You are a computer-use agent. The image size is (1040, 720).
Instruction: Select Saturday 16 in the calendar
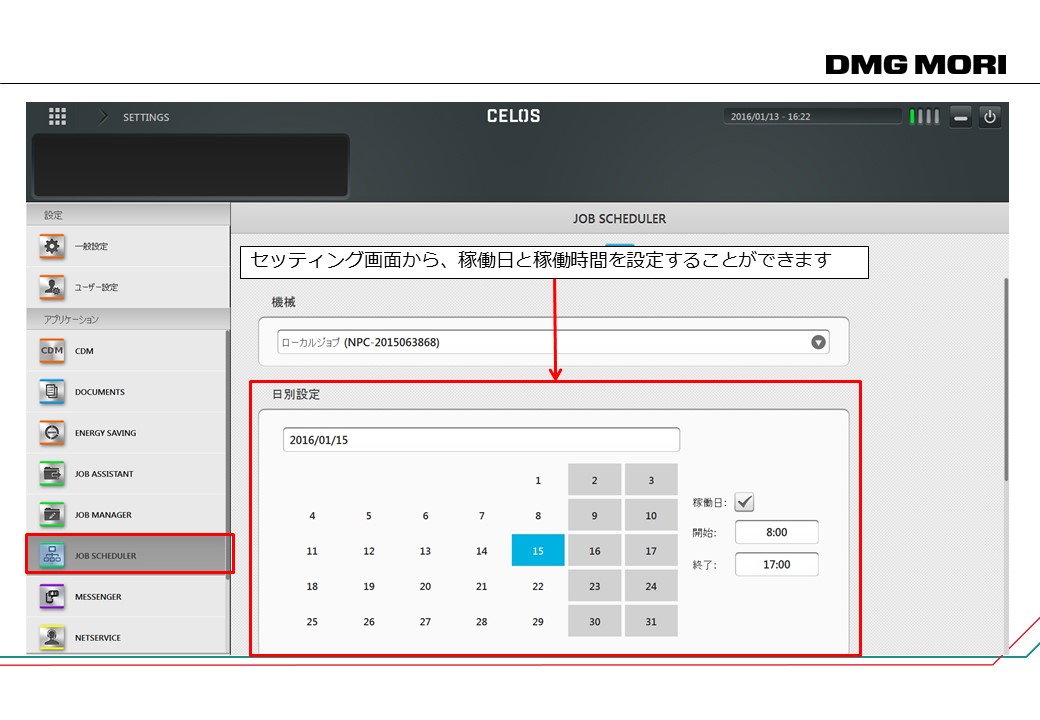pyautogui.click(x=594, y=551)
